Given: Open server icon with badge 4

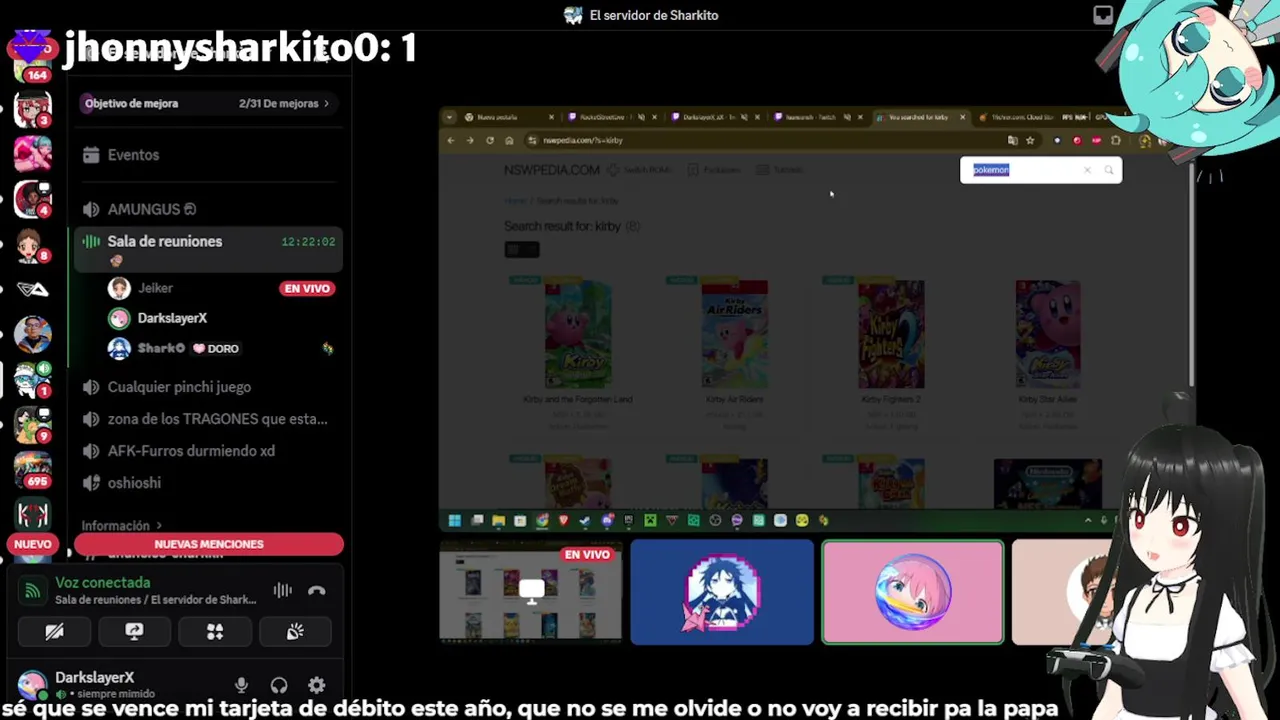Looking at the screenshot, I should coord(32,199).
